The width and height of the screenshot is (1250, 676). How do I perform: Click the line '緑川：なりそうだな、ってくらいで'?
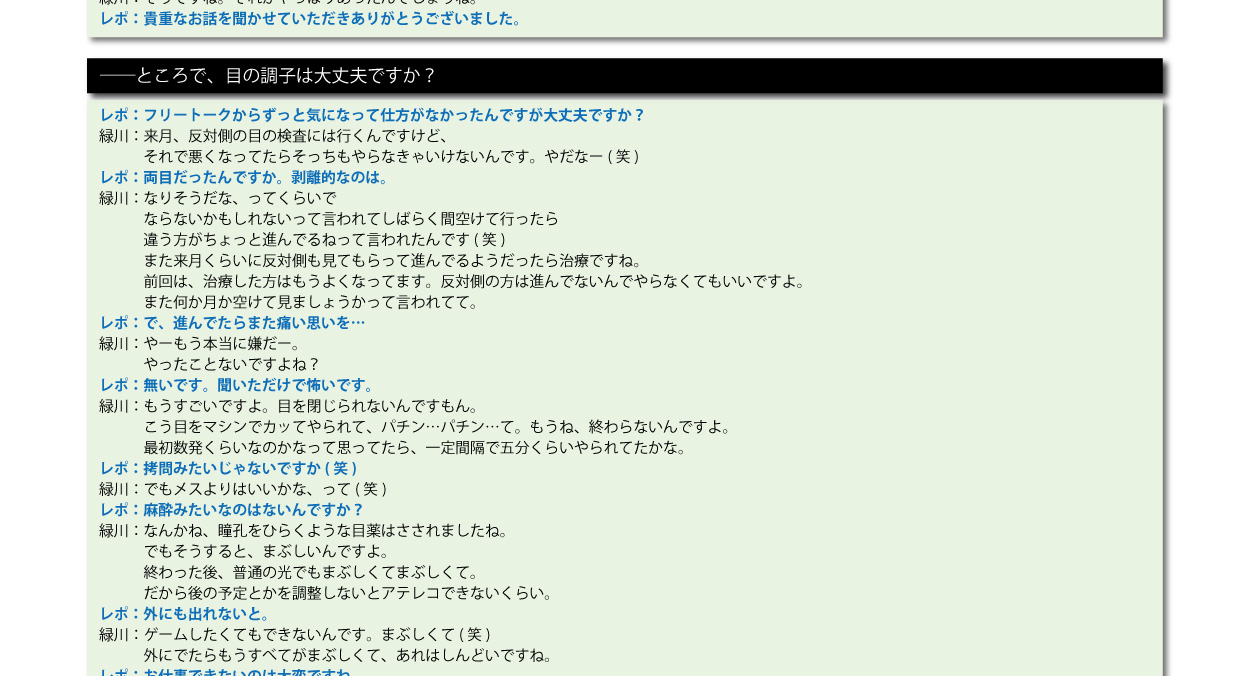click(218, 198)
